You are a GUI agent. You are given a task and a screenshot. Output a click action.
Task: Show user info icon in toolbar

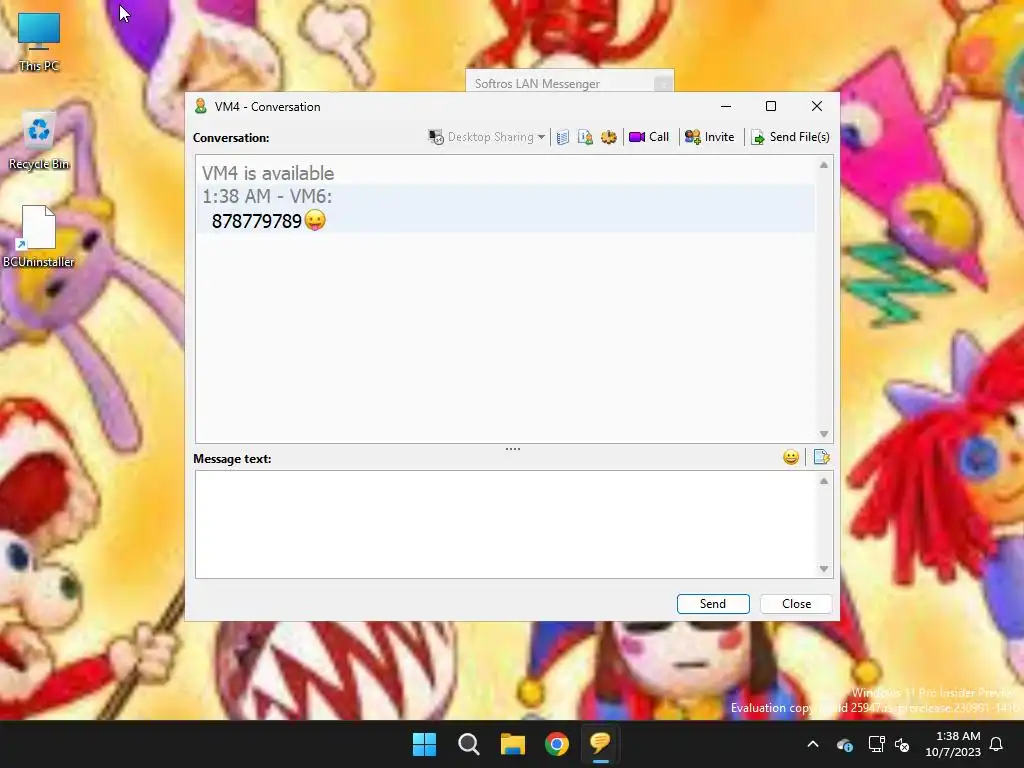click(585, 137)
